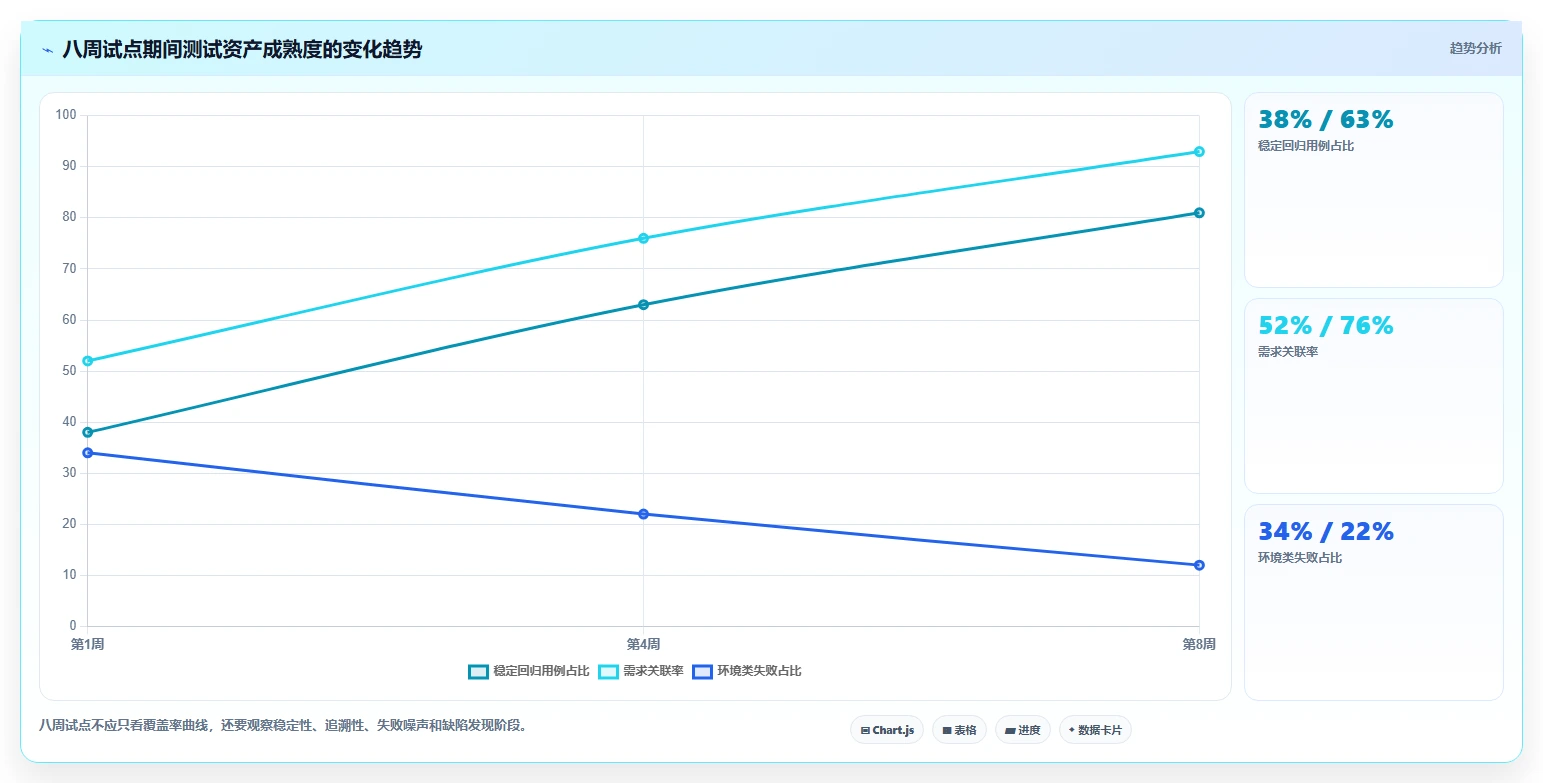The width and height of the screenshot is (1543, 783).
Task: Click the 稳定回归用例占比 card caption
Action: pyautogui.click(x=1306, y=146)
